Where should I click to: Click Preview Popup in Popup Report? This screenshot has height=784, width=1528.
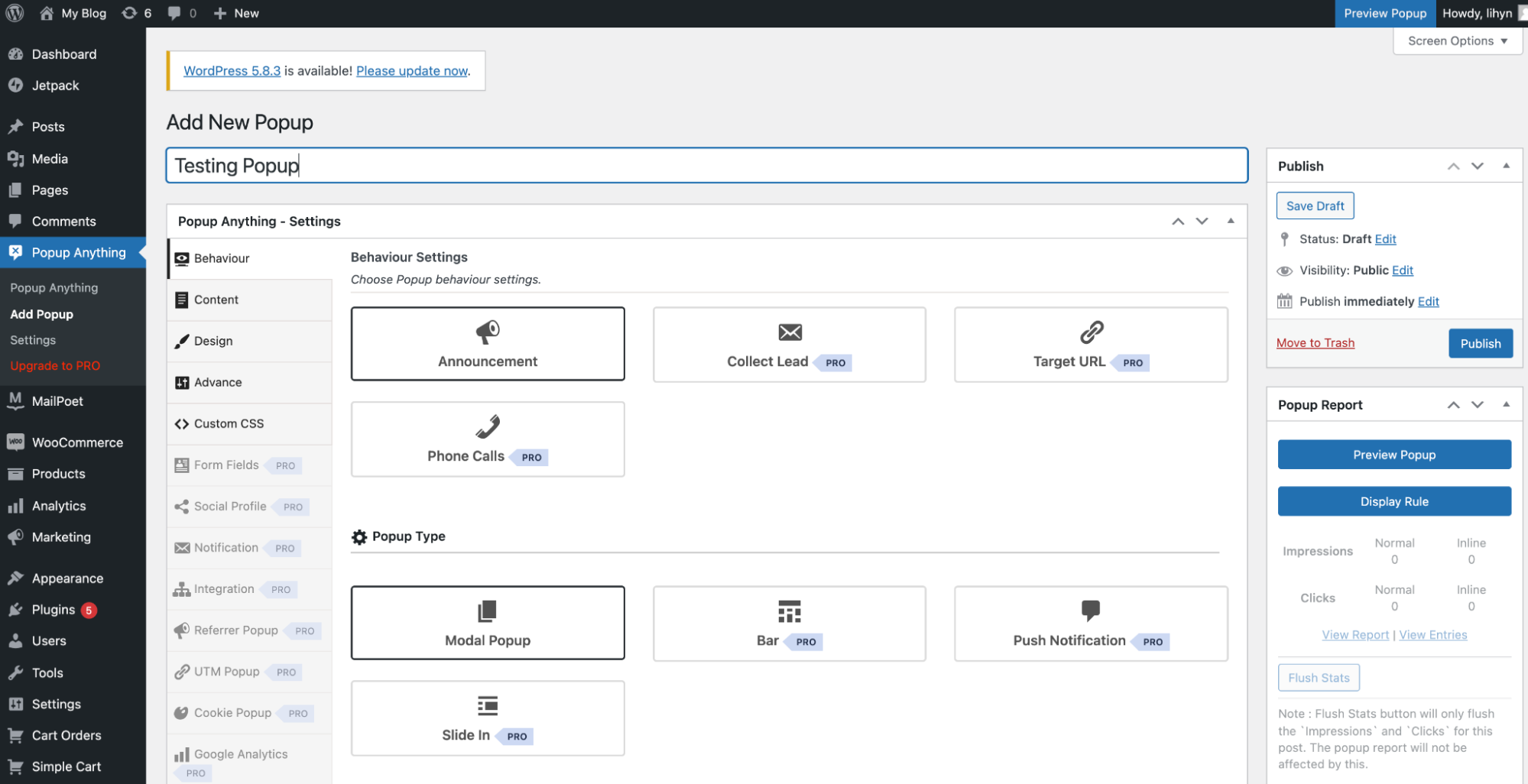point(1394,455)
